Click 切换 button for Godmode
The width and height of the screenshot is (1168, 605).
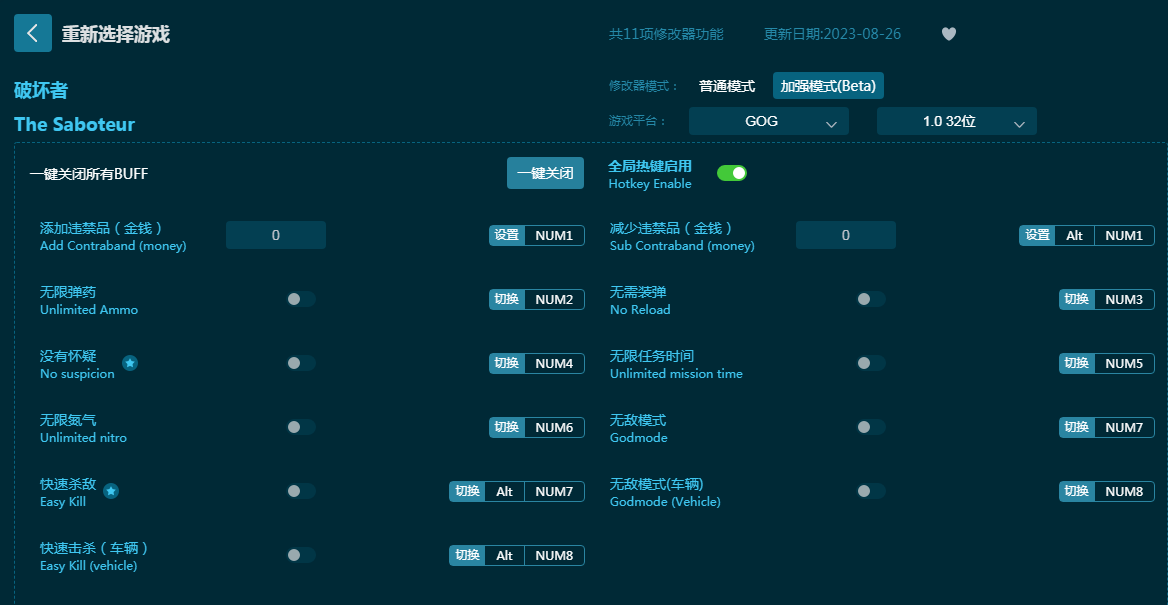click(1077, 428)
